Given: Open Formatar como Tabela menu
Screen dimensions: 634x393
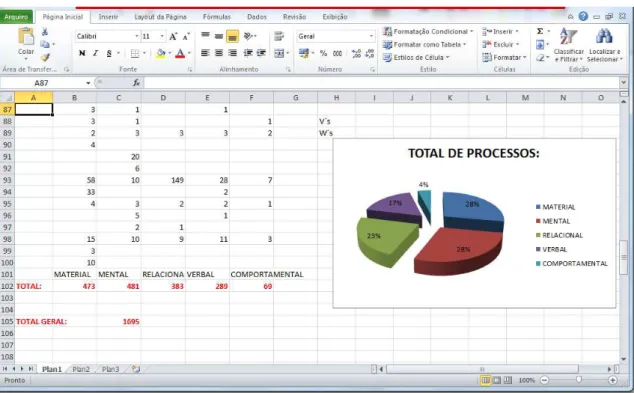Looking at the screenshot, I should pyautogui.click(x=424, y=44).
